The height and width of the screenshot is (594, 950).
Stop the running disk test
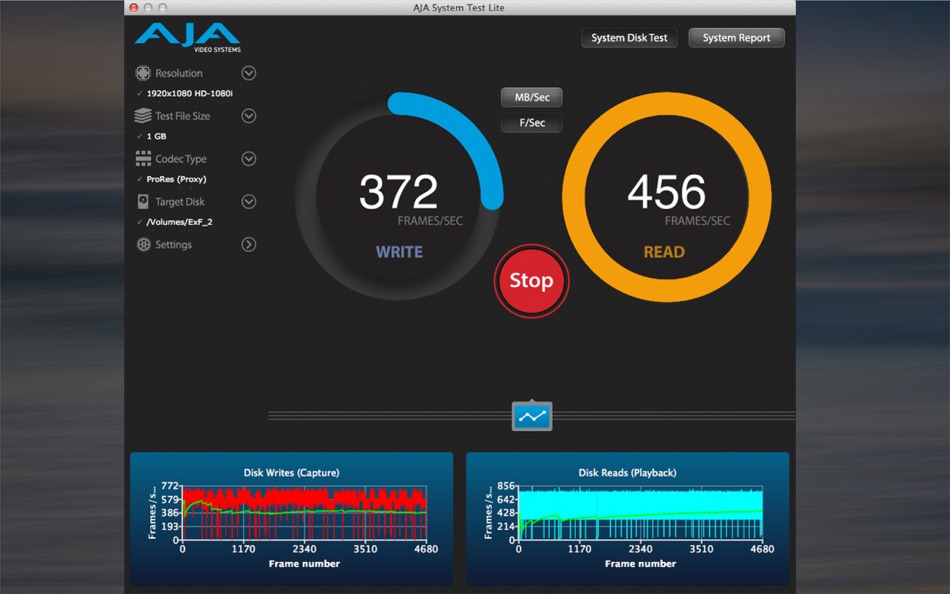[531, 281]
